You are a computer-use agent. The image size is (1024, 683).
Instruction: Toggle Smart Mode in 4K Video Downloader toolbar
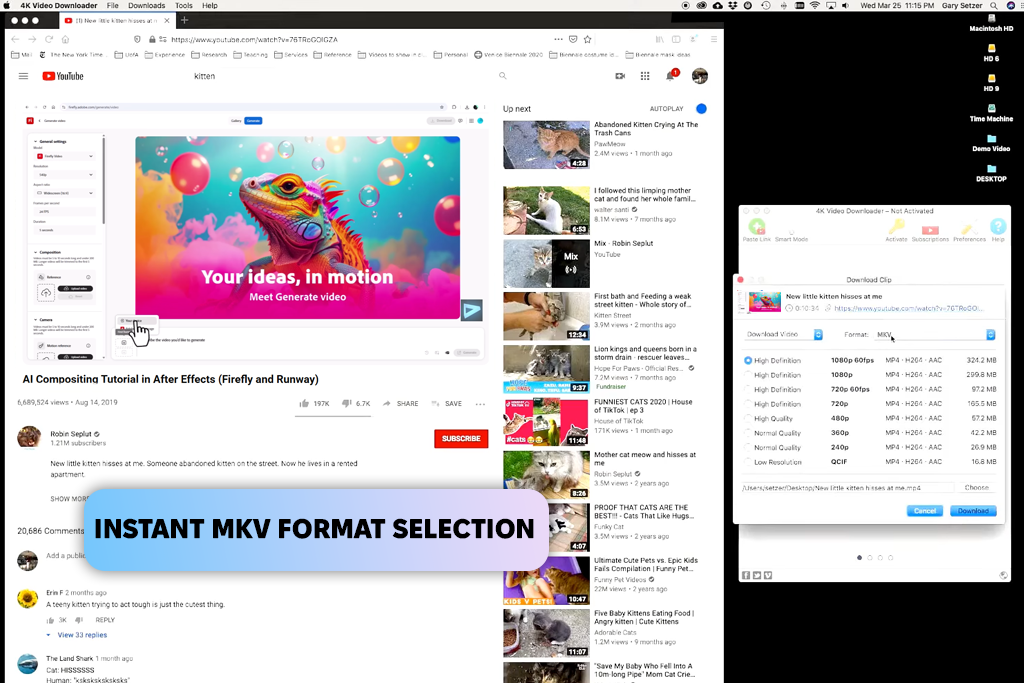click(792, 232)
